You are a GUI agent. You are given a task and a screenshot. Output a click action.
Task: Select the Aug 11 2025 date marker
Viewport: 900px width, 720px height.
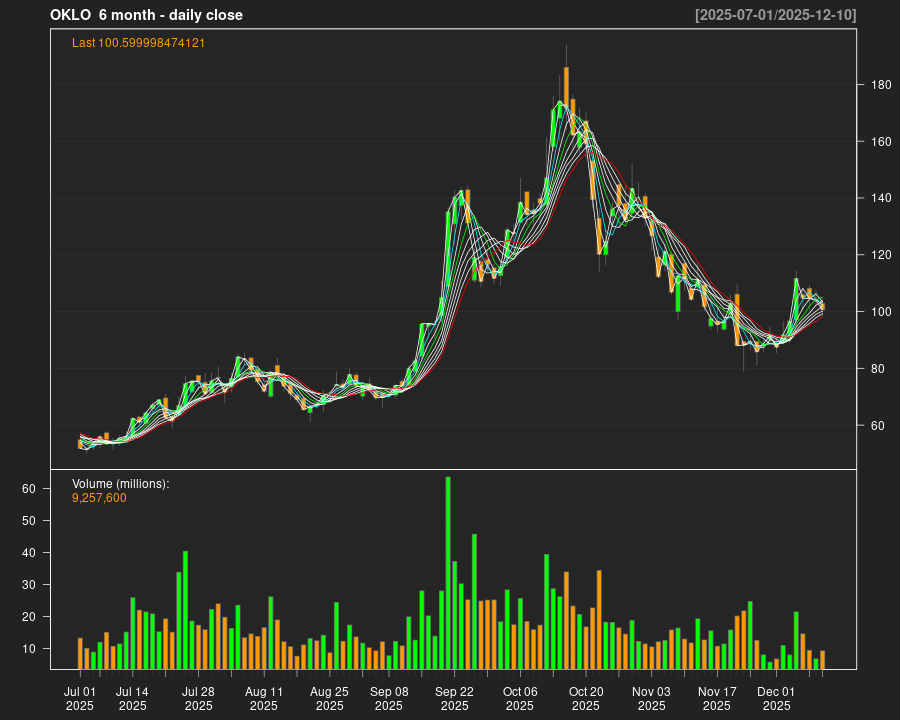(x=264, y=698)
